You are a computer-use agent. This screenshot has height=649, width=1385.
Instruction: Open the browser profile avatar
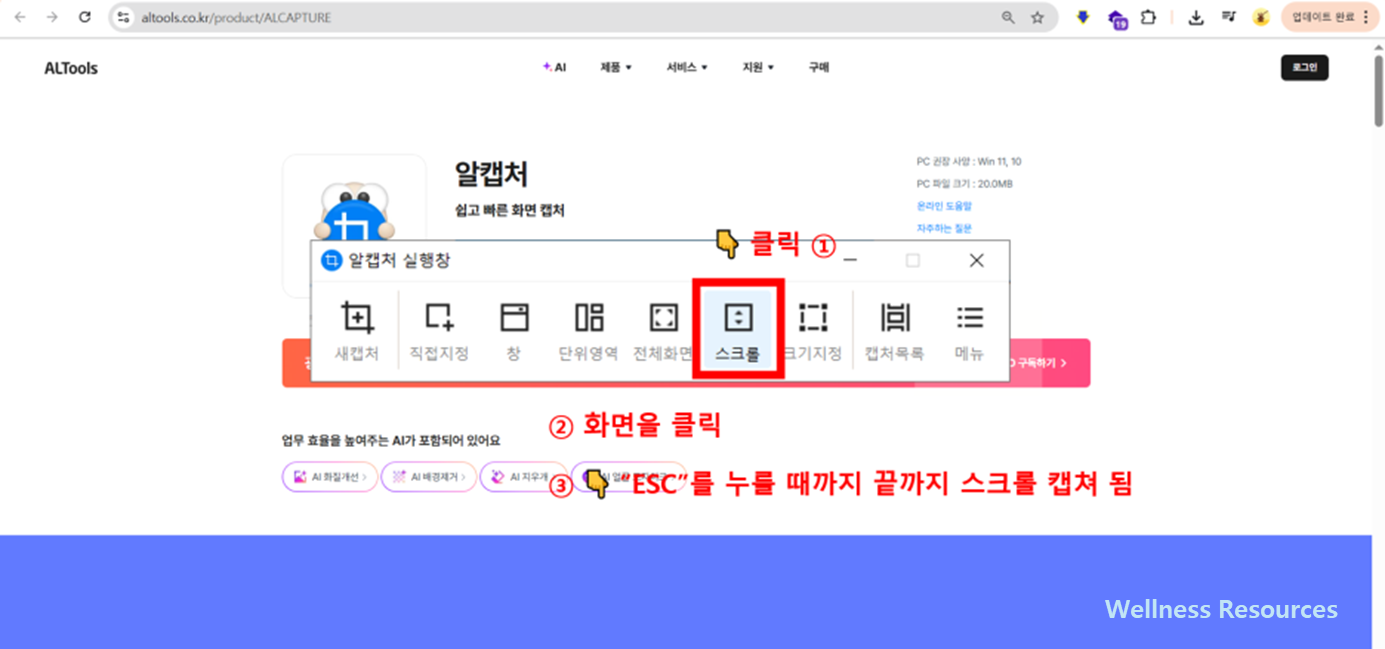tap(1262, 17)
